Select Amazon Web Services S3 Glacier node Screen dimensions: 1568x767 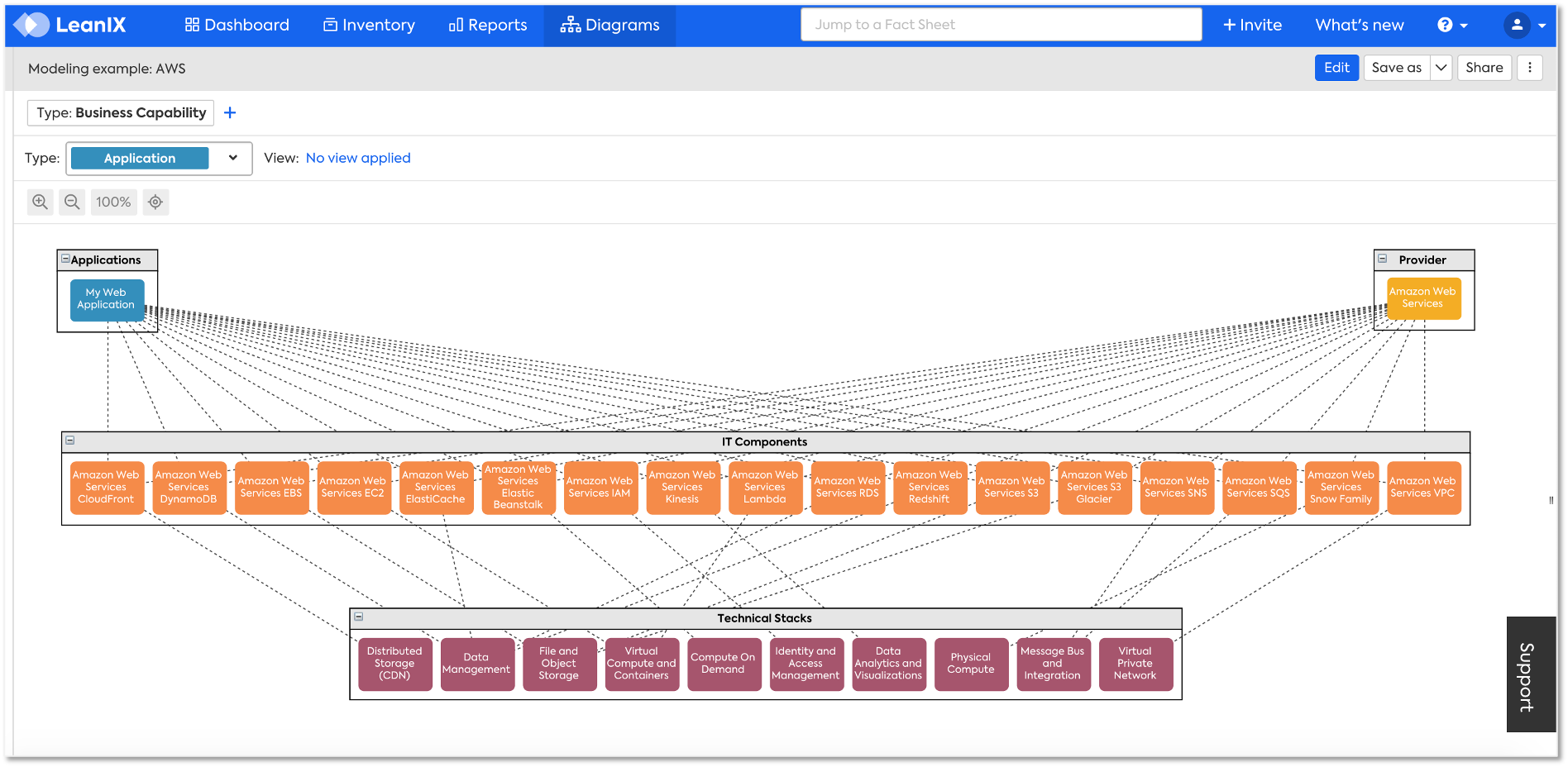[1095, 488]
